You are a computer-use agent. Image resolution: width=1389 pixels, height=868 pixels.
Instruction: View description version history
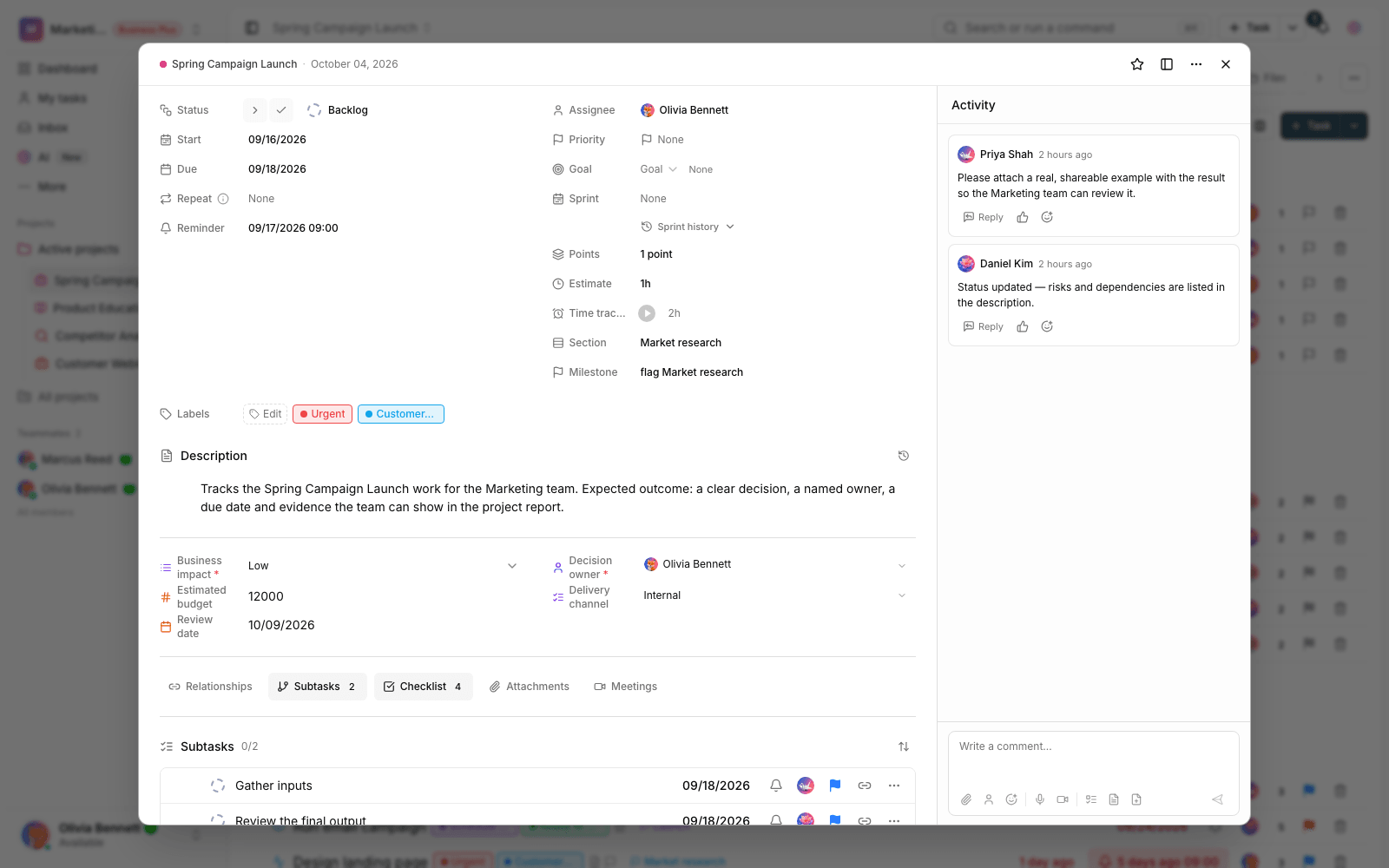(x=904, y=456)
